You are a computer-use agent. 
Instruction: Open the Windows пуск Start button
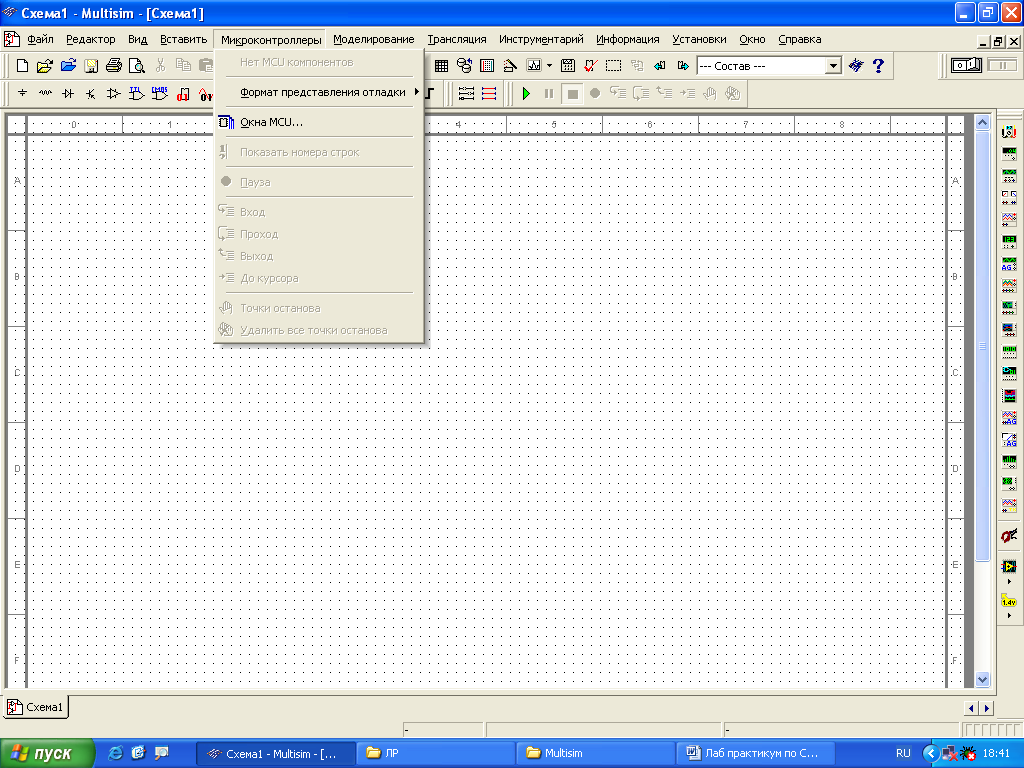coord(47,753)
